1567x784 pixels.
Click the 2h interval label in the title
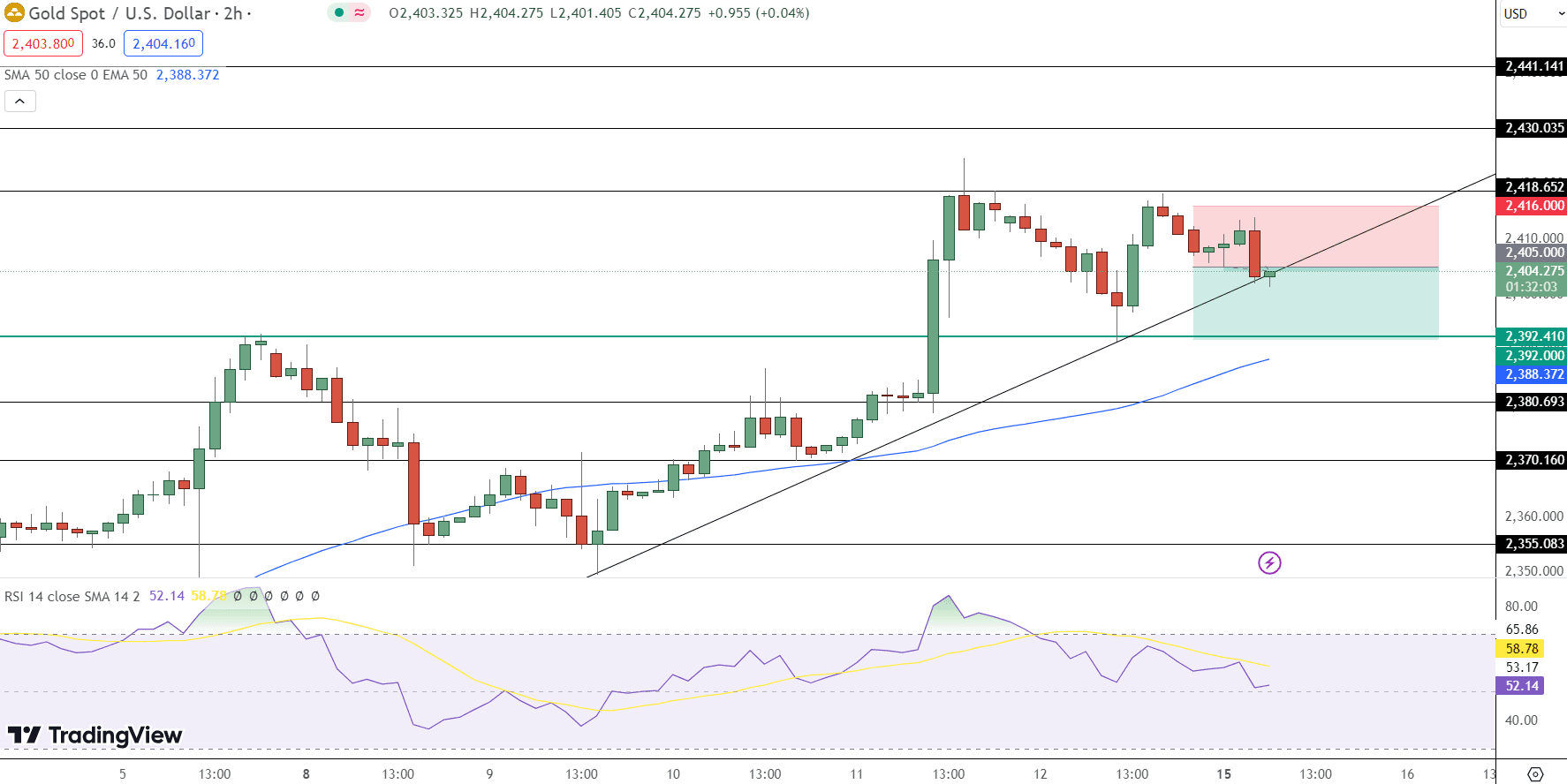click(233, 13)
